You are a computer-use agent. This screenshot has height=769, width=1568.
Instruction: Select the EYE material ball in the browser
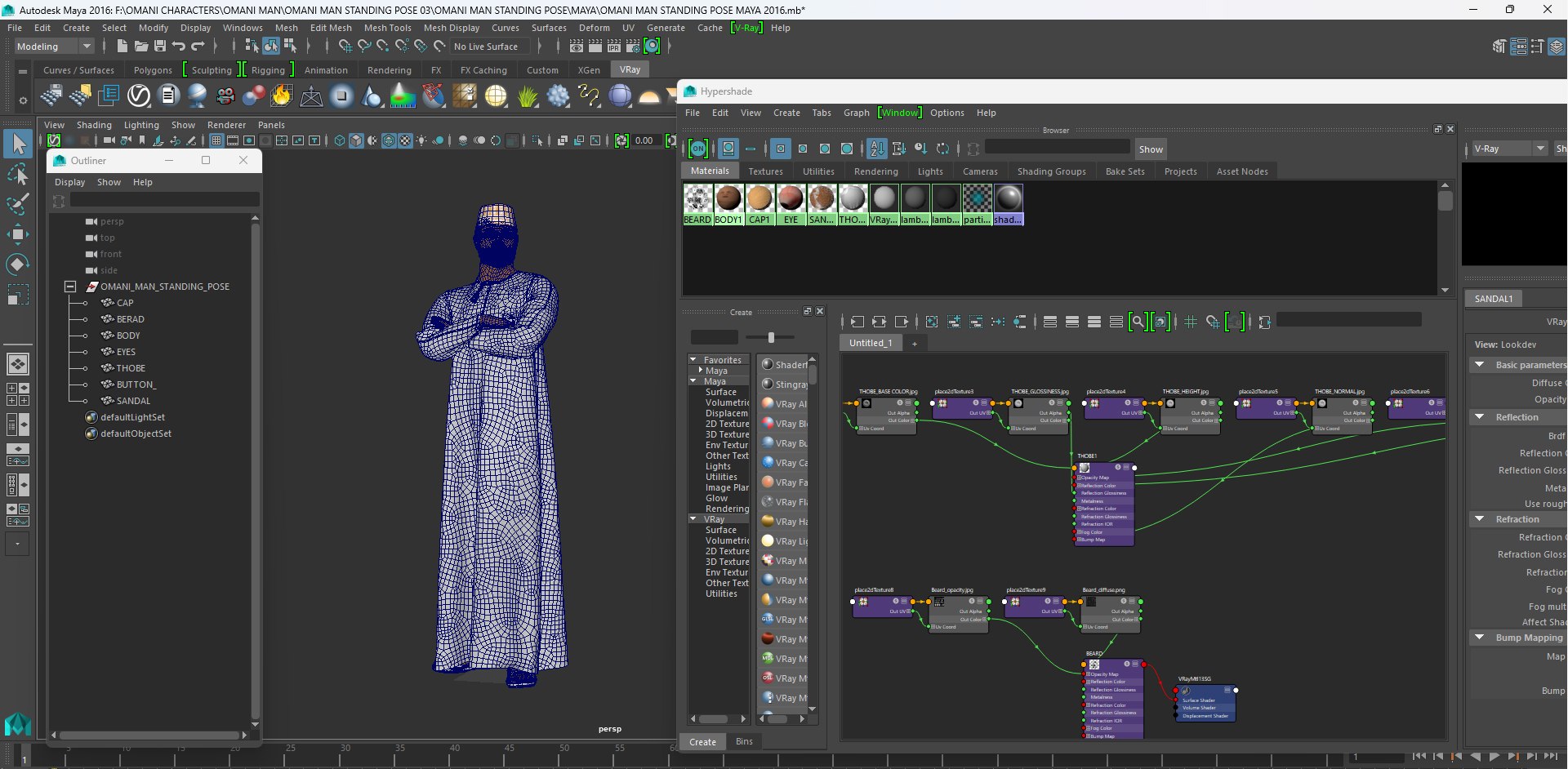click(791, 204)
